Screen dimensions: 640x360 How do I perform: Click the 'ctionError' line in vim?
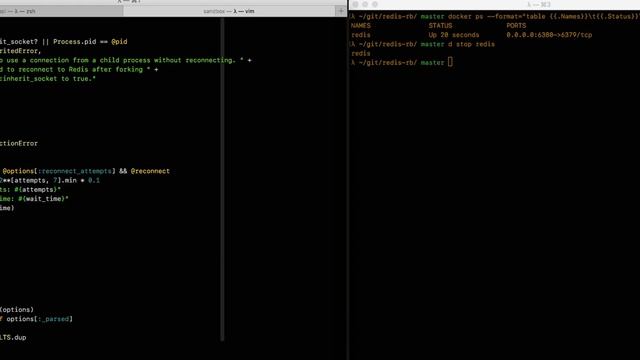pos(19,143)
